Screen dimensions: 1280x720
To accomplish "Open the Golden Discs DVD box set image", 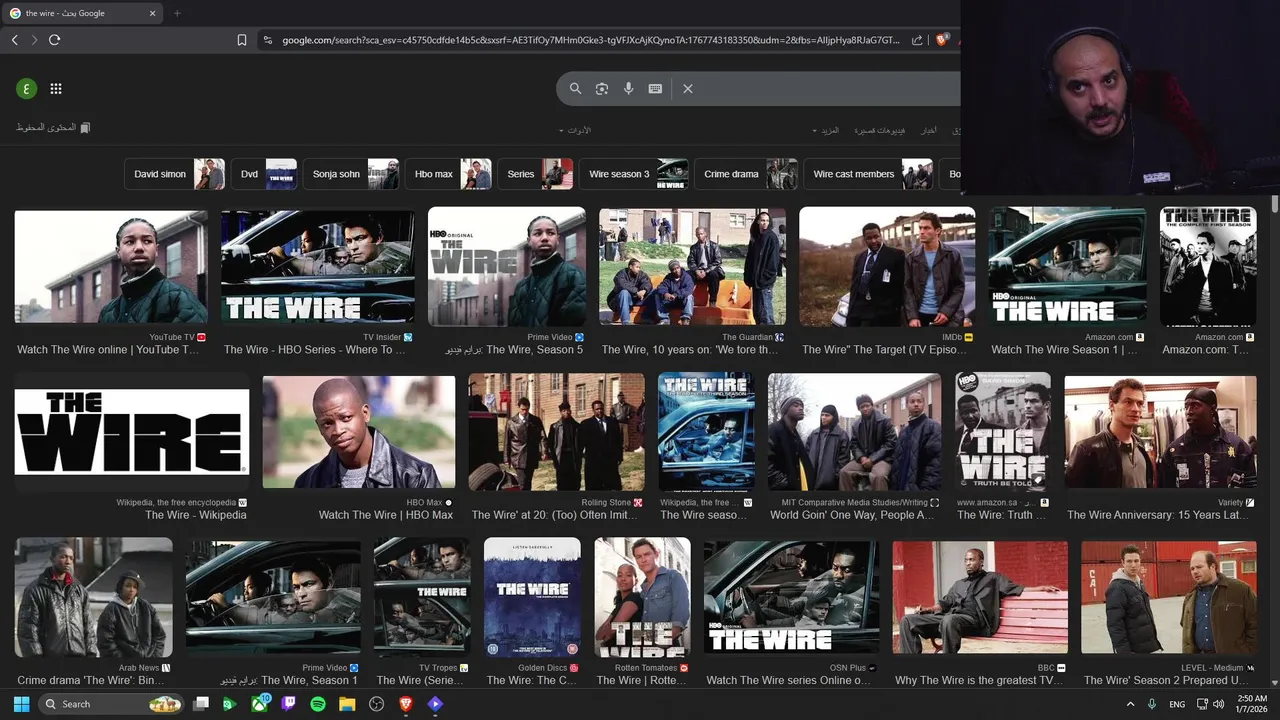I will 532,598.
